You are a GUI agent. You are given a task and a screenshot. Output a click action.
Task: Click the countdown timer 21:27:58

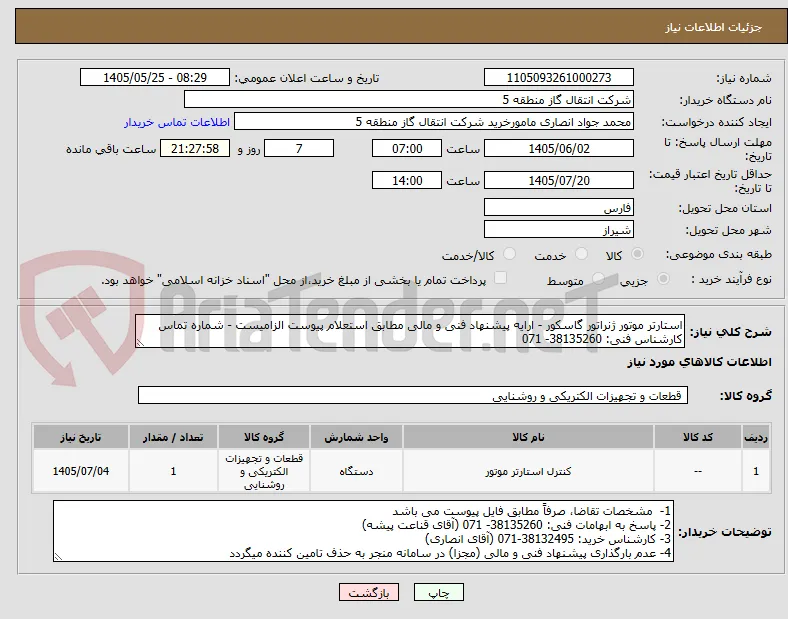pyautogui.click(x=195, y=149)
